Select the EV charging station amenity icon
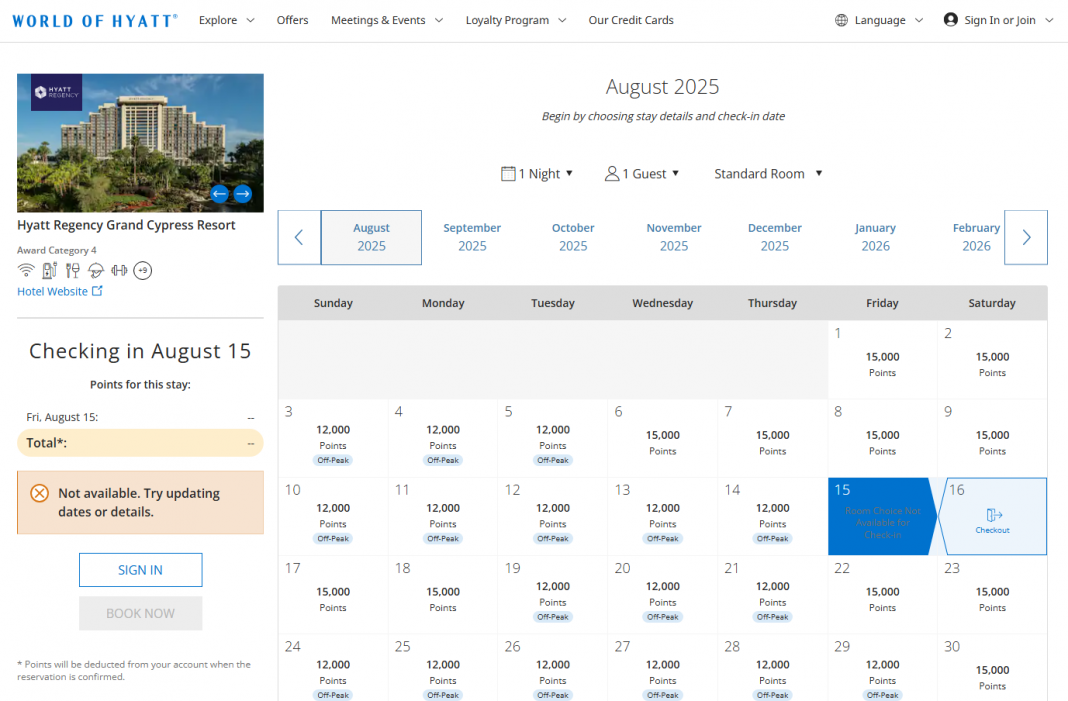Image resolution: width=1068 pixels, height=701 pixels. (49, 270)
